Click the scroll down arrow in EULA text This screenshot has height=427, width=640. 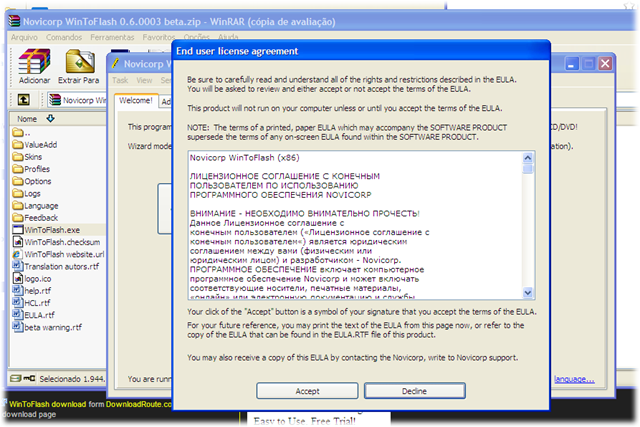tap(528, 292)
